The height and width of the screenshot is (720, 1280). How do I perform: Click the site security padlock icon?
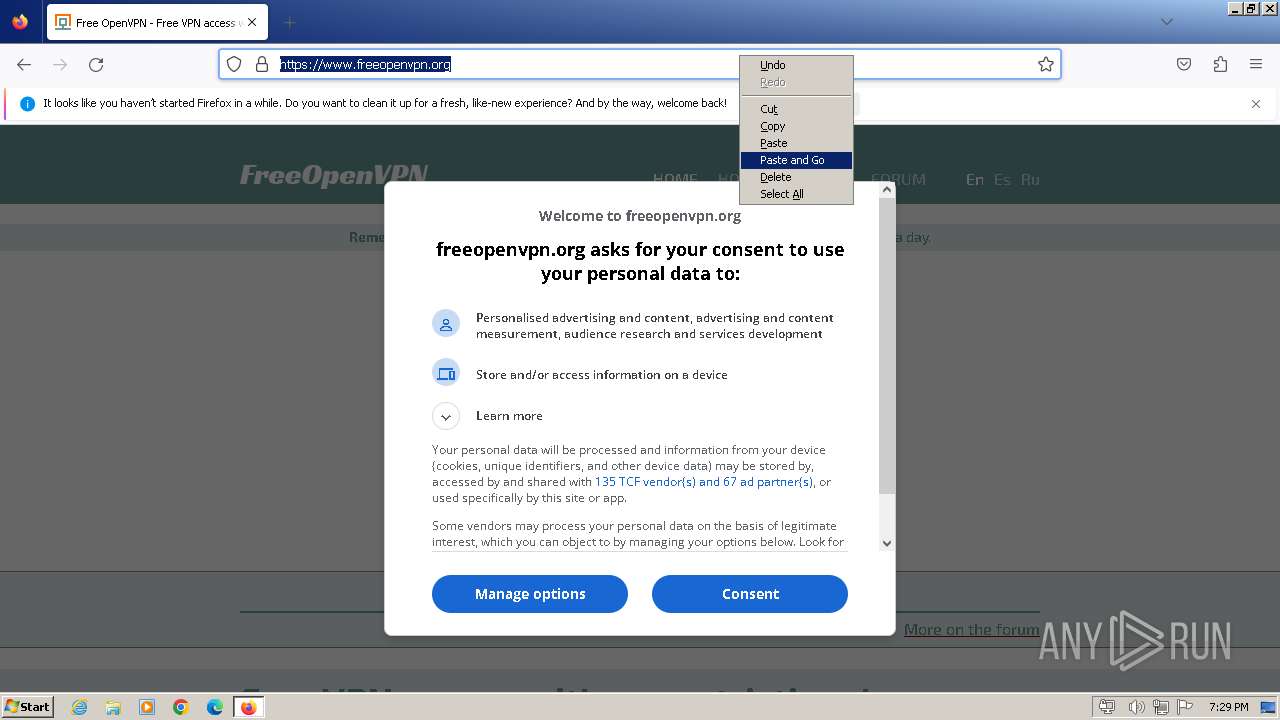pos(262,64)
